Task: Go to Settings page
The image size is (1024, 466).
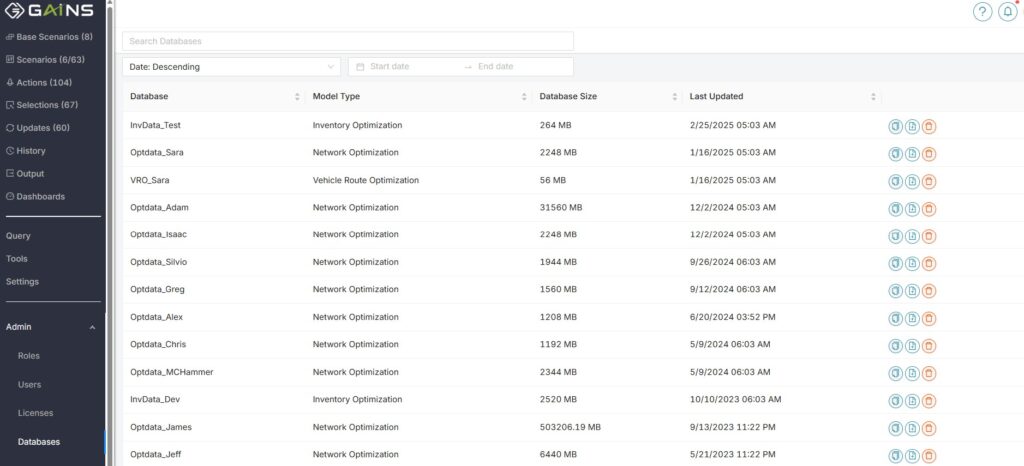Action: tap(22, 281)
